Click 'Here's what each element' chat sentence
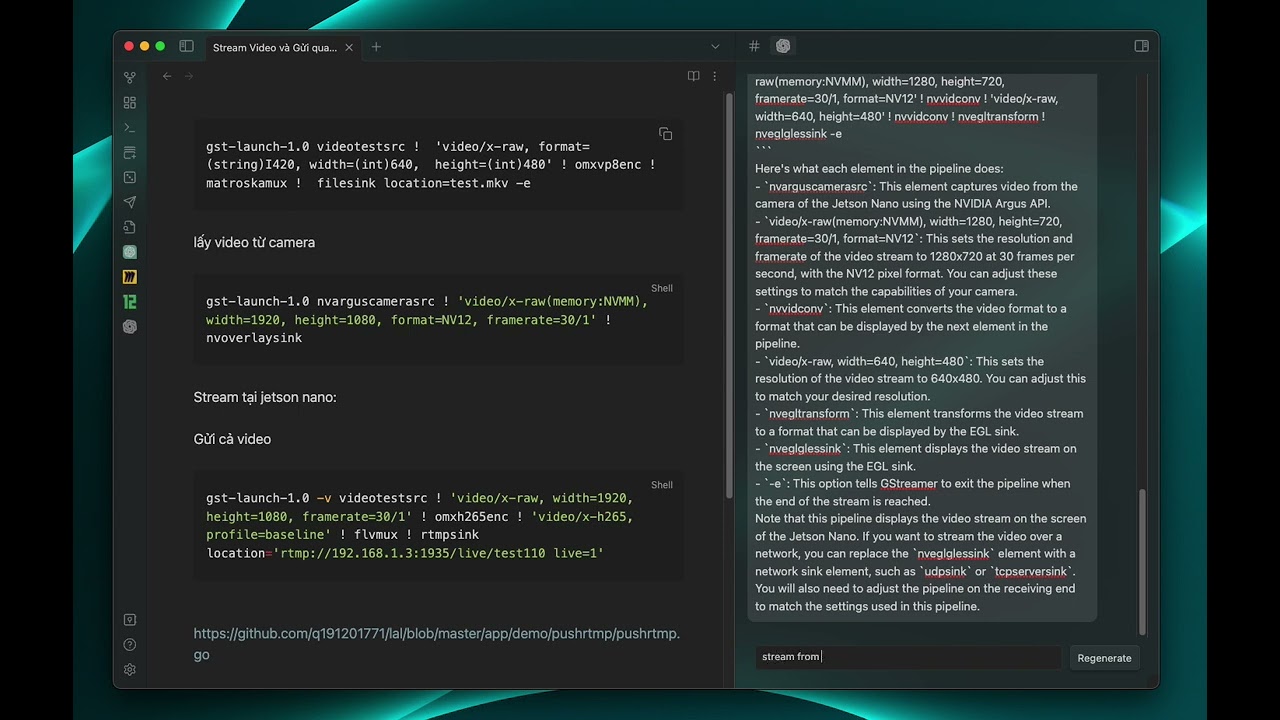1280x720 pixels. [x=879, y=169]
